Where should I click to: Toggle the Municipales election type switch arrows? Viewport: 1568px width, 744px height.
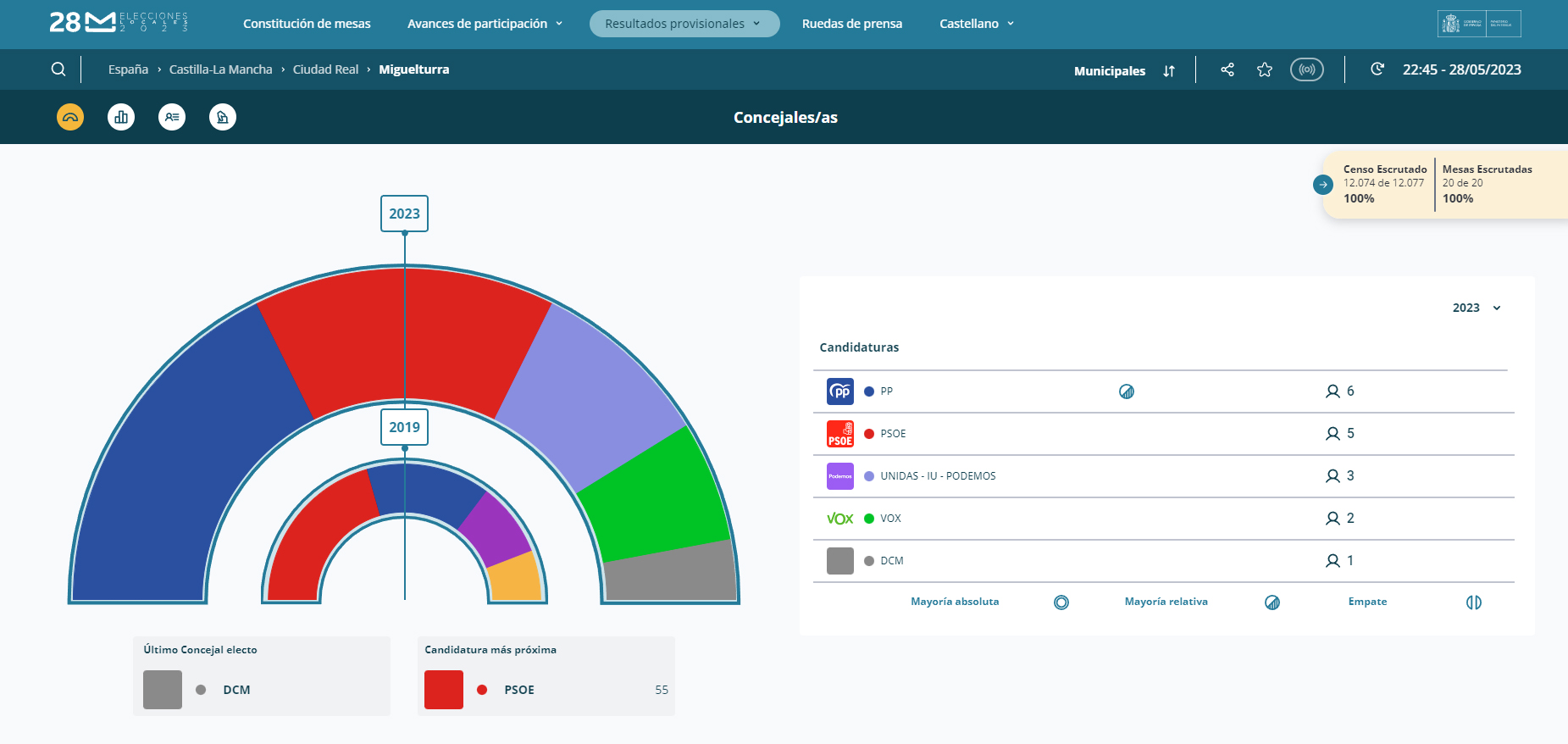tap(1169, 71)
